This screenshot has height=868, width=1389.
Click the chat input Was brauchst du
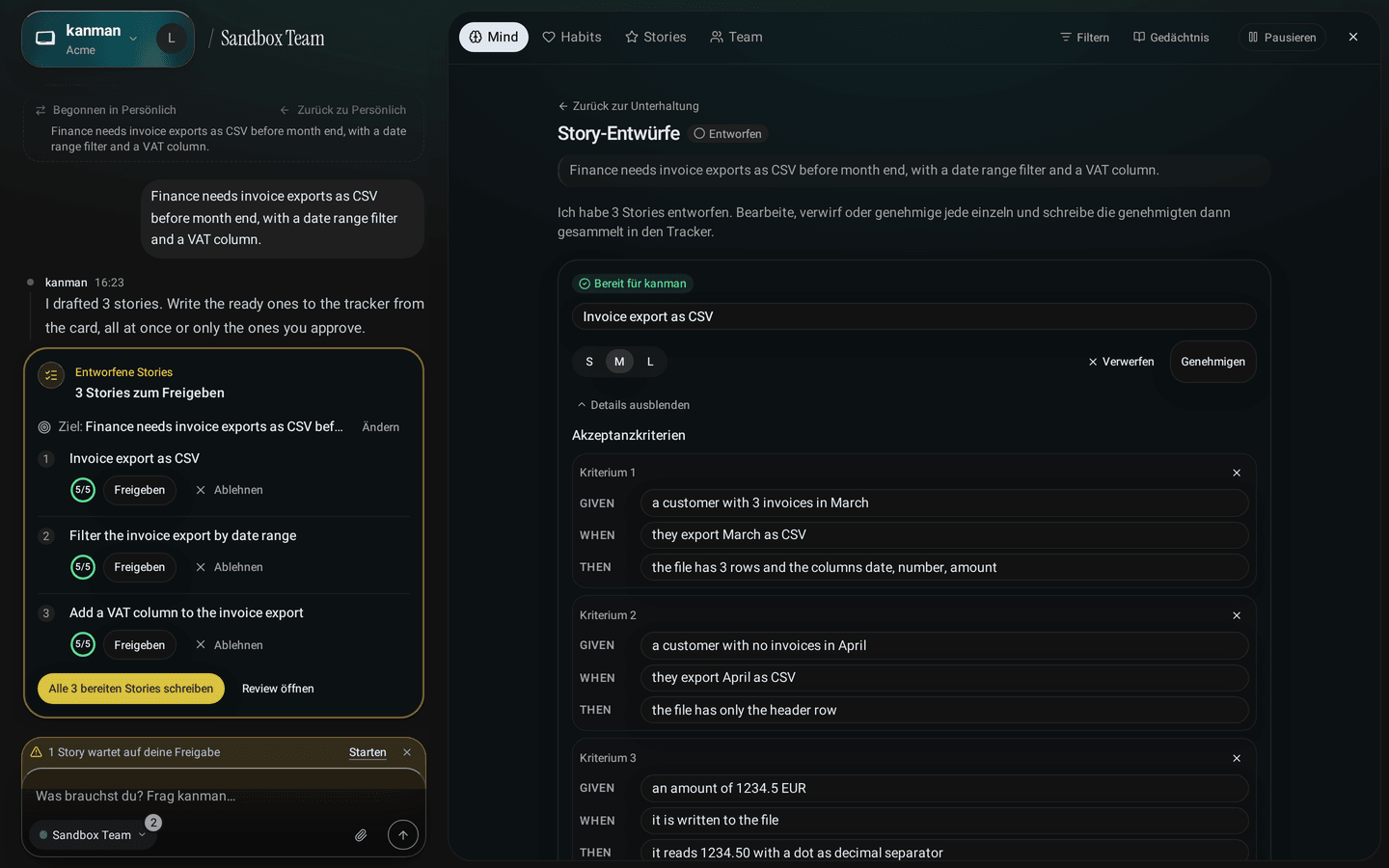(224, 796)
